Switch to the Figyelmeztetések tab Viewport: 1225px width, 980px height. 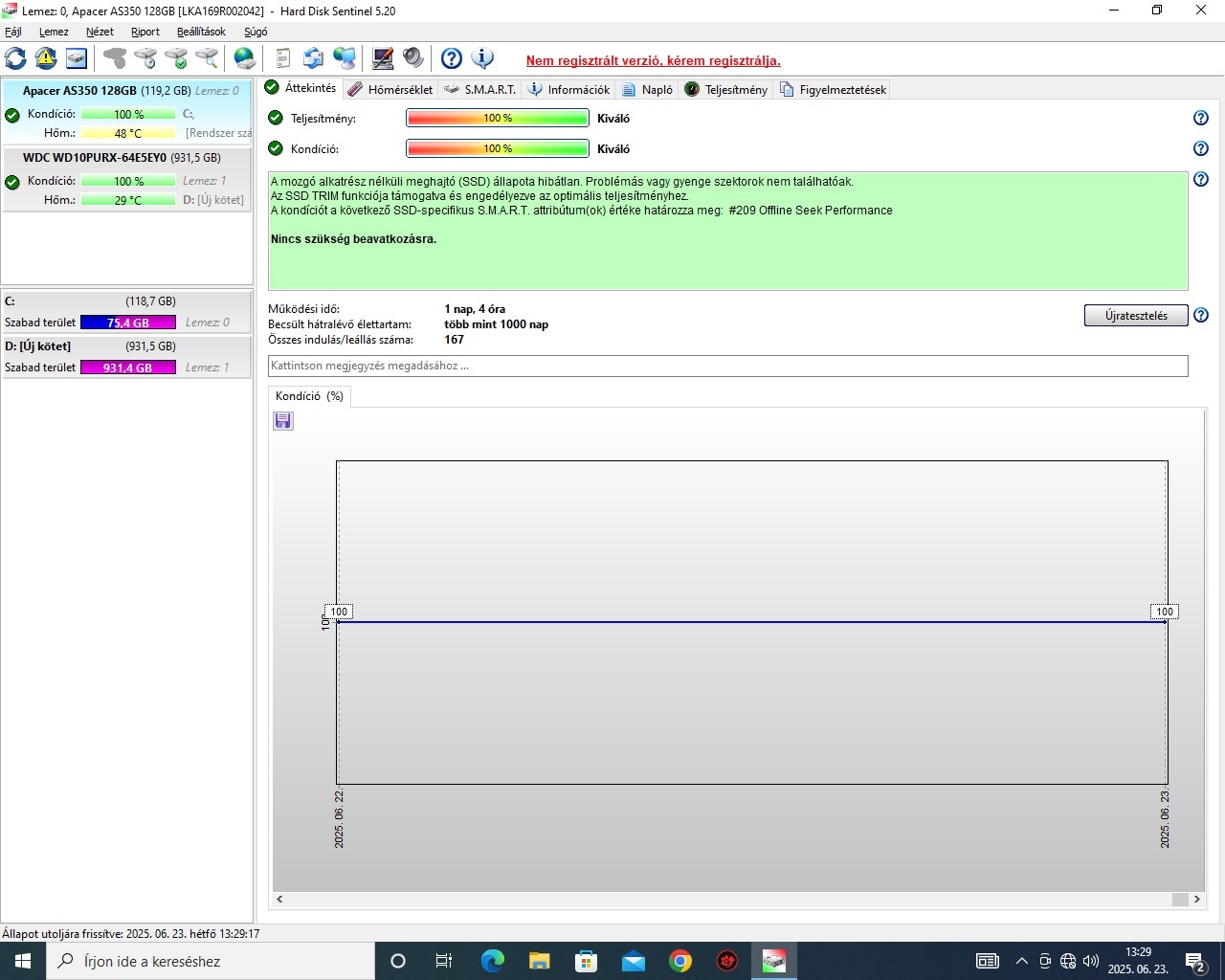pos(834,89)
